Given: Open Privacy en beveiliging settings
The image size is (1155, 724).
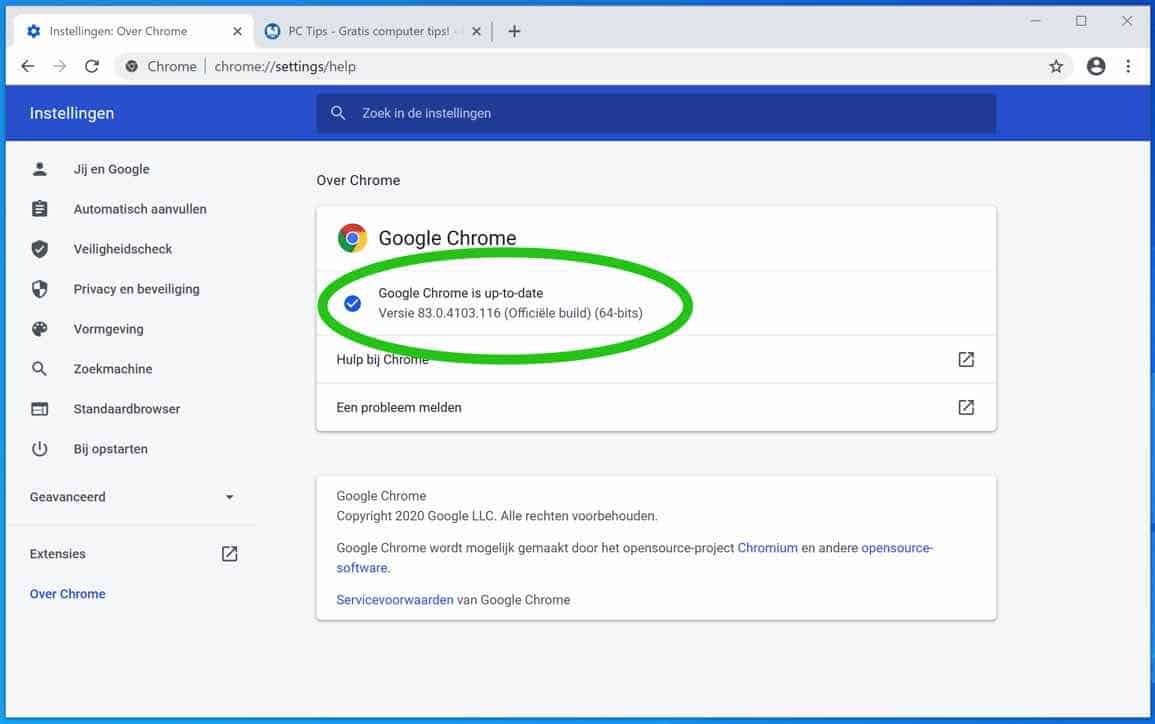Looking at the screenshot, I should click(136, 289).
